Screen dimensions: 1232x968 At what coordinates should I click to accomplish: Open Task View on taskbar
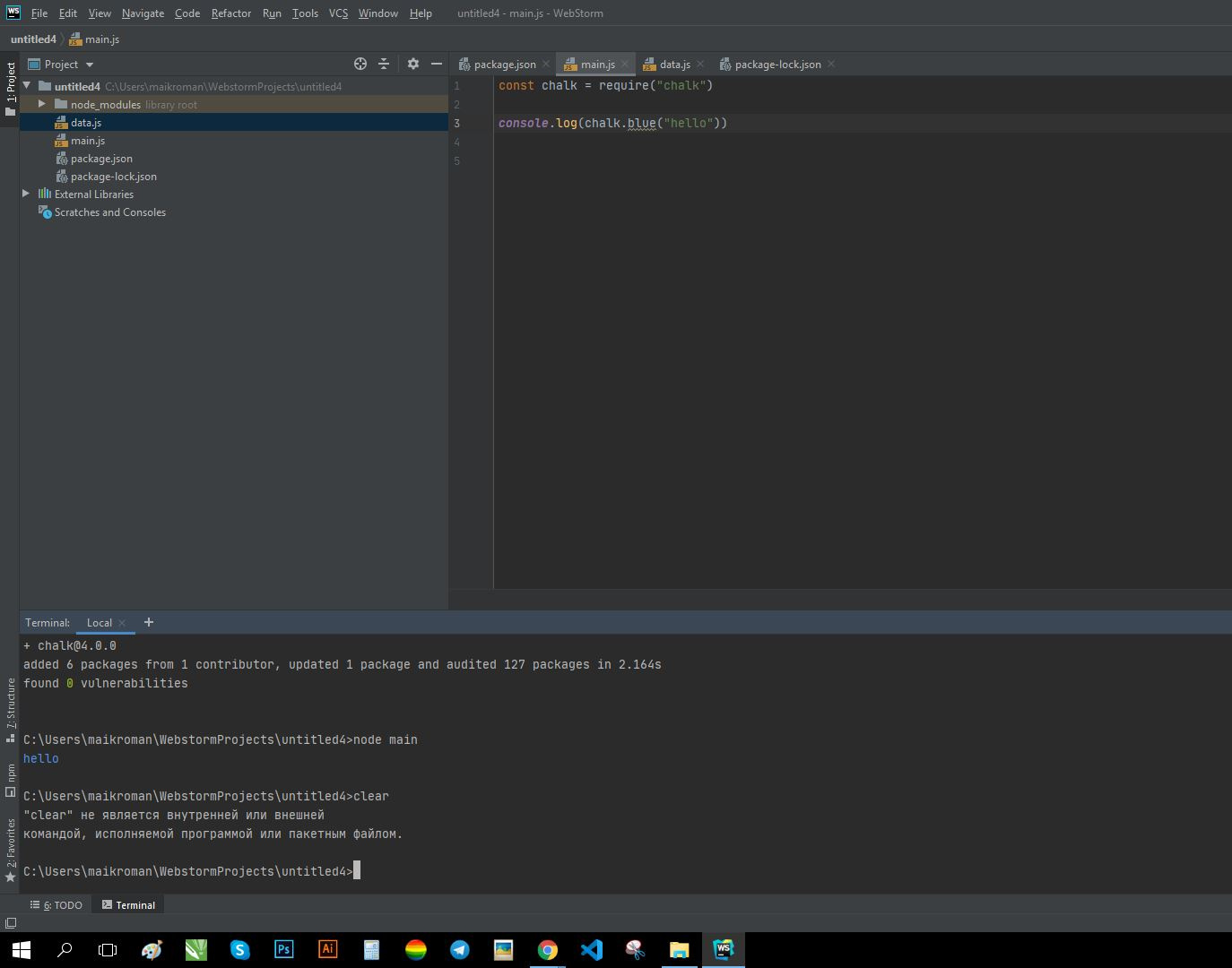[x=108, y=950]
